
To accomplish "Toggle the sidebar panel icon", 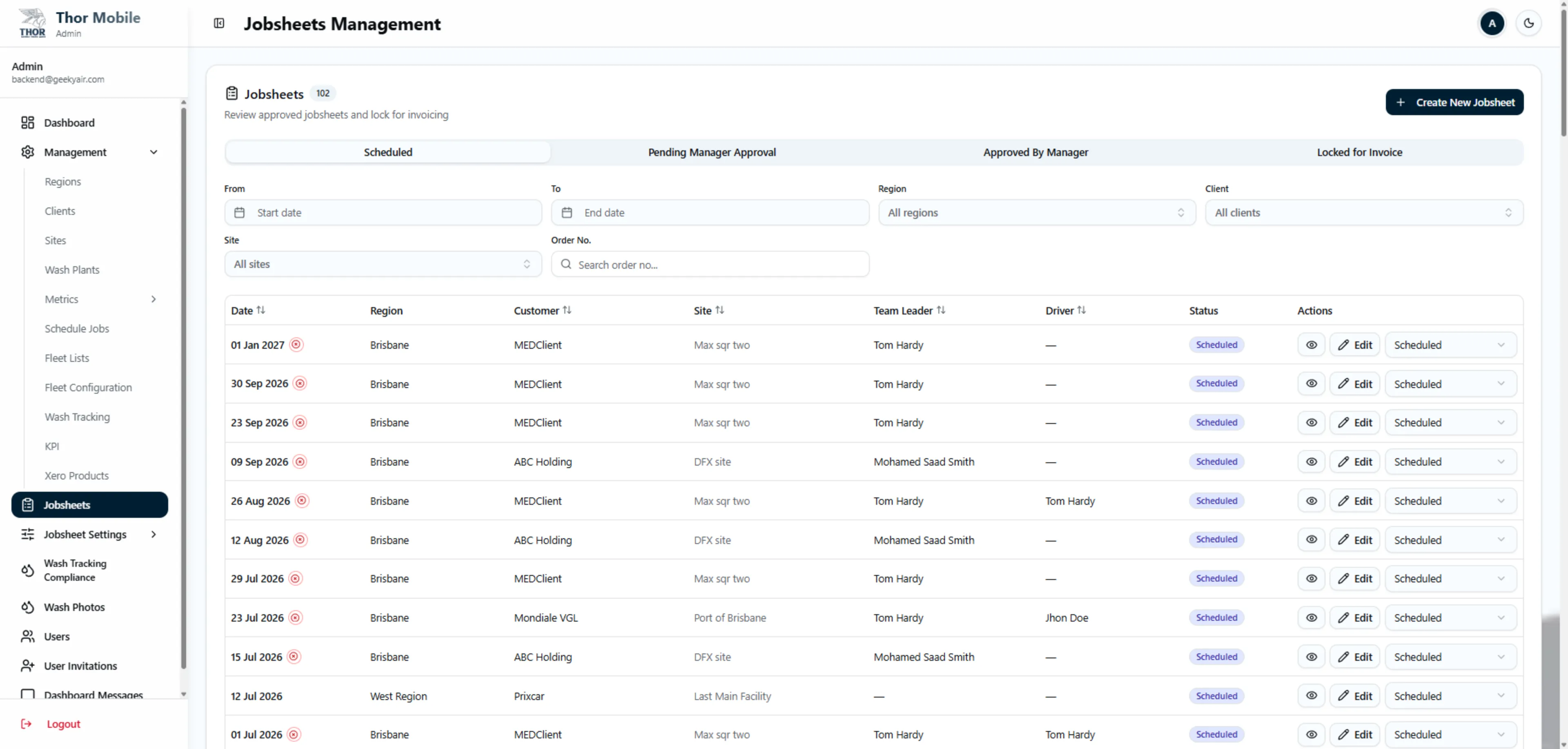I will tap(219, 23).
